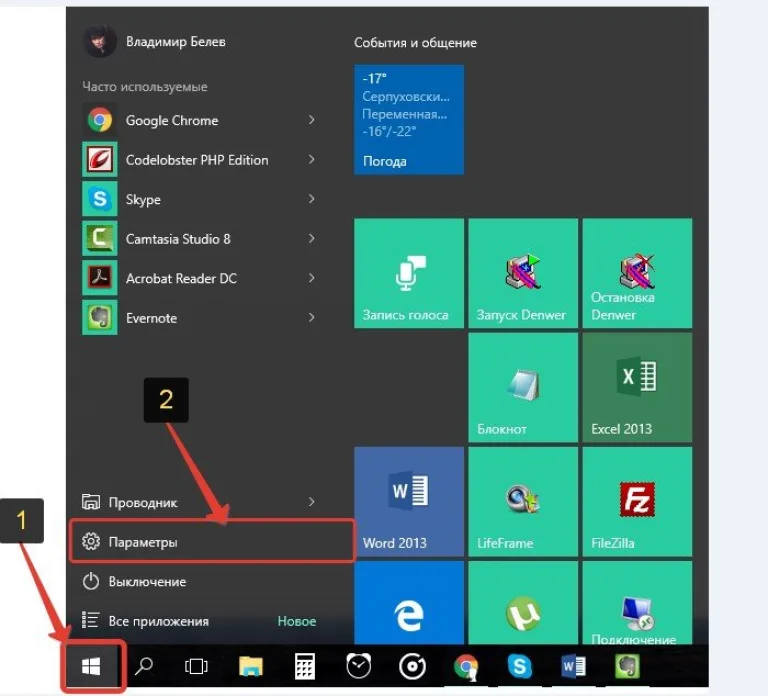Screen dimensions: 768x696
Task: Open the Alarms clock taskbar icon
Action: (x=359, y=666)
